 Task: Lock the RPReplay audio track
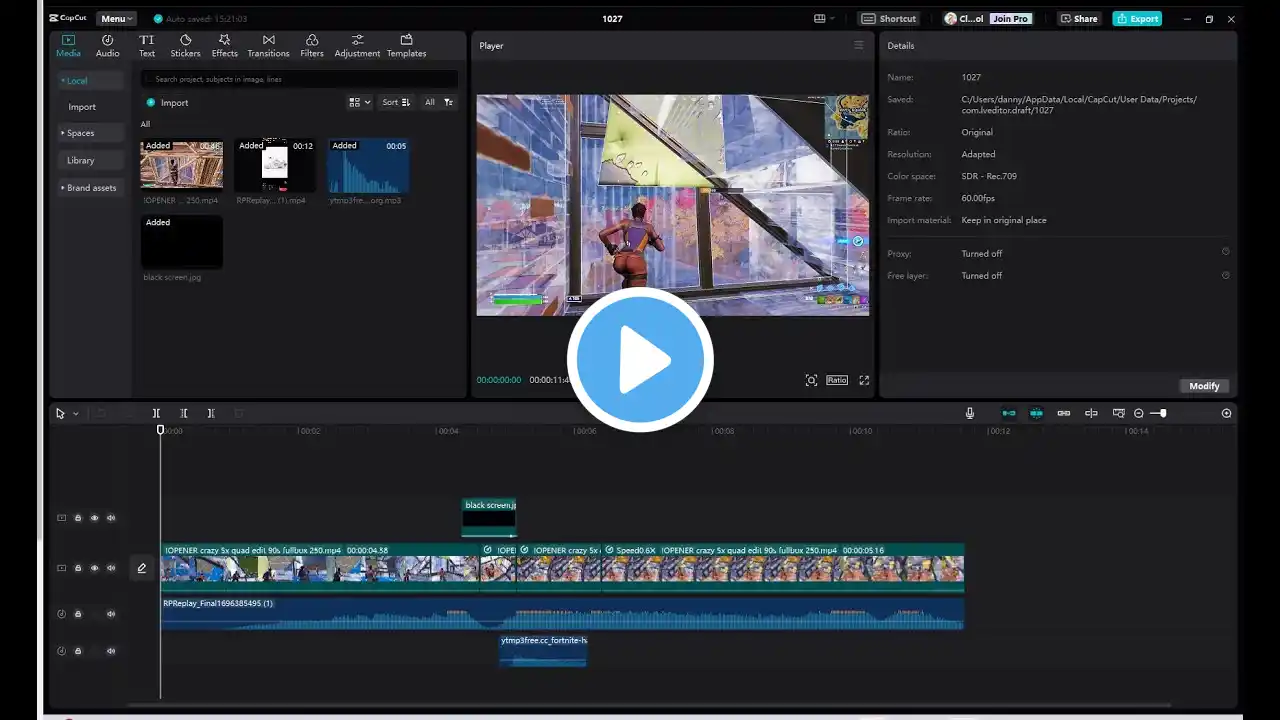click(x=78, y=614)
